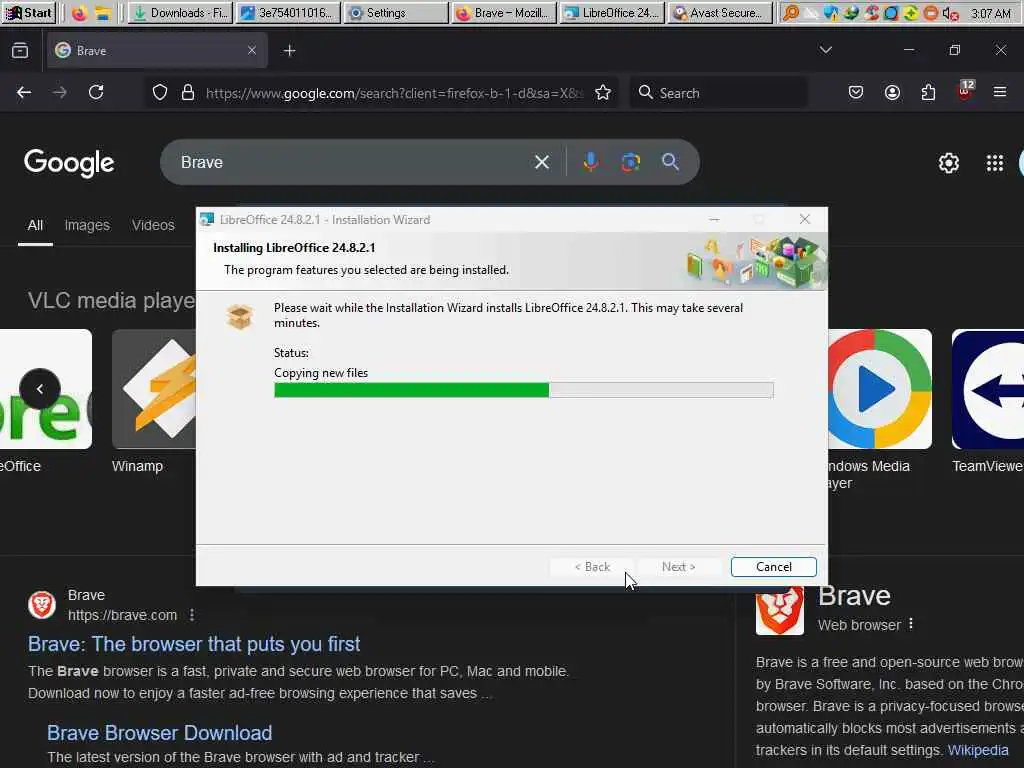Viewport: 1024px width, 768px height.
Task: Switch to the LibreOffice 24 taskbar item
Action: pos(612,12)
